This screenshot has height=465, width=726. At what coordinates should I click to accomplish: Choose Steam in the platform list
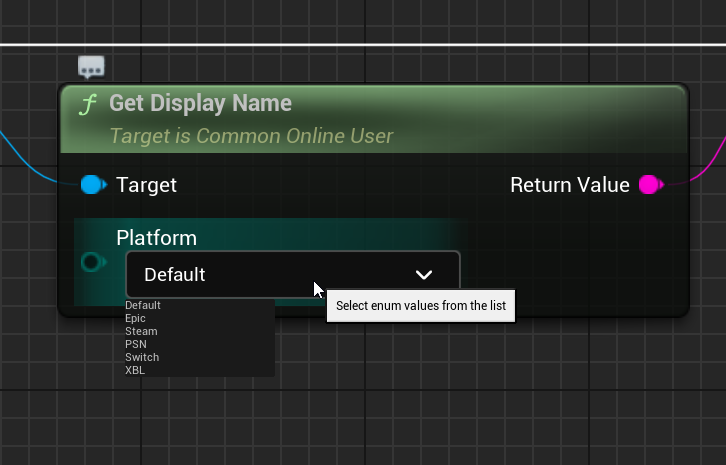pyautogui.click(x=200, y=331)
